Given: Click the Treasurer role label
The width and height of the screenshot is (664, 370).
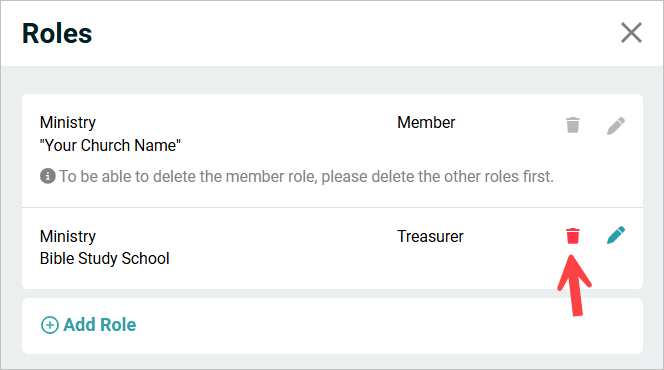Looking at the screenshot, I should (x=430, y=236).
